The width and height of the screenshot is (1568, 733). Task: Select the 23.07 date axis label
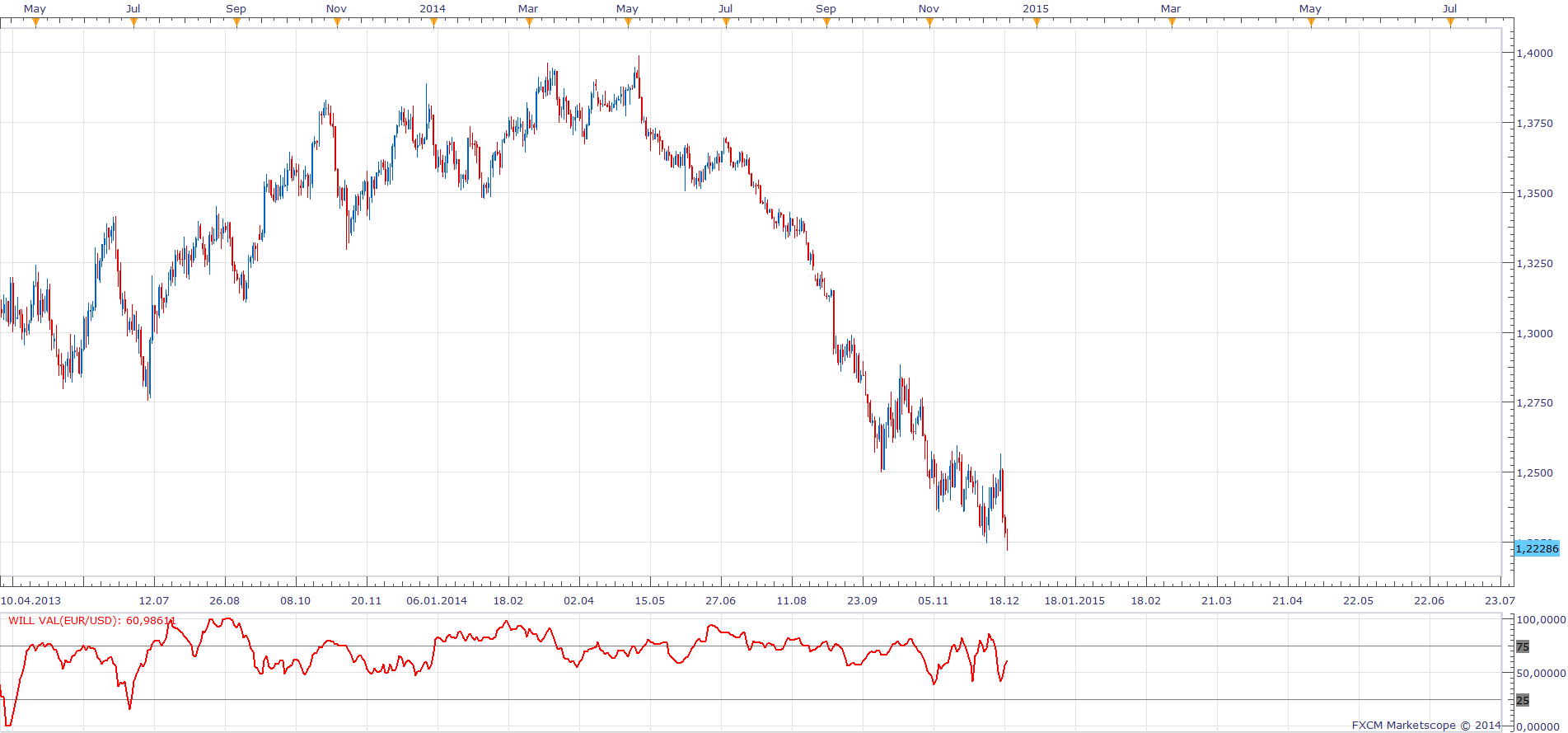[1500, 600]
